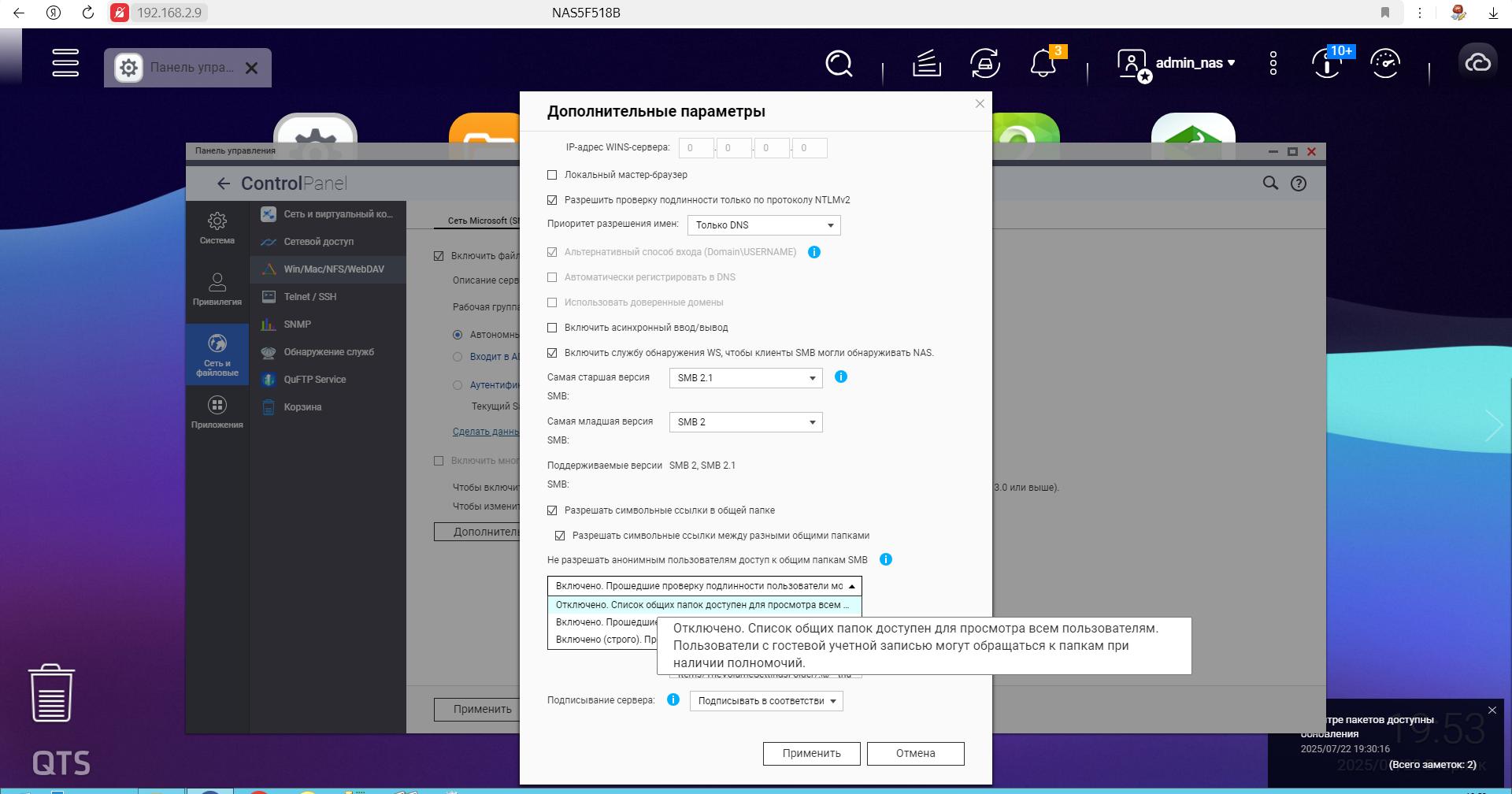Image resolution: width=1512 pixels, height=794 pixels.
Task: Click the admin_nas user avatar icon
Action: (1132, 63)
